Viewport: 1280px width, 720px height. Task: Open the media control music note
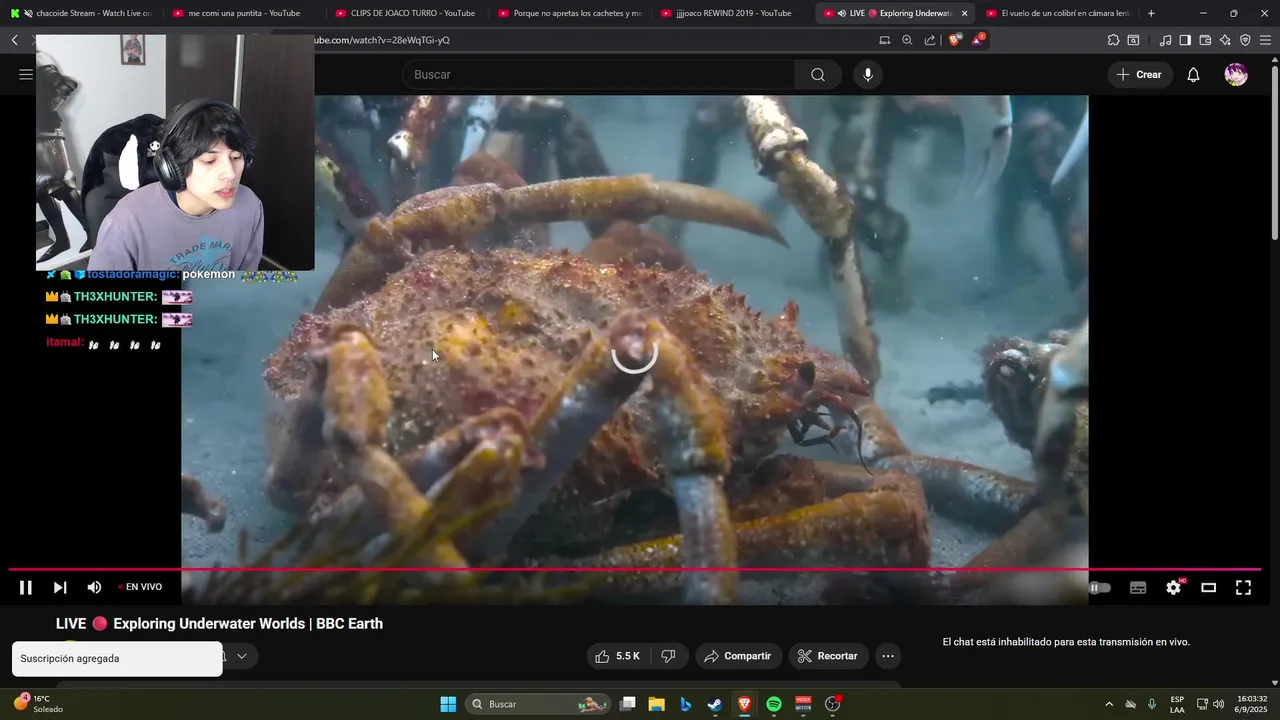click(1165, 40)
